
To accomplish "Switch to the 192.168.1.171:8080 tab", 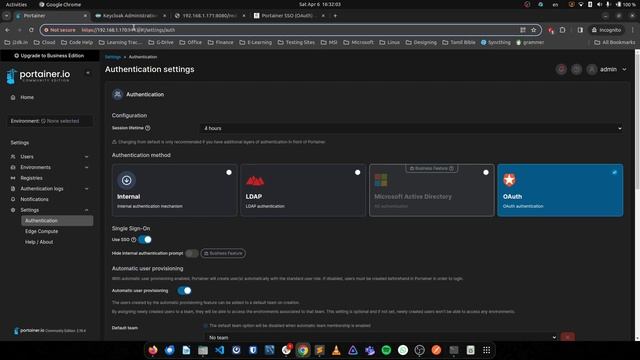I will point(210,16).
